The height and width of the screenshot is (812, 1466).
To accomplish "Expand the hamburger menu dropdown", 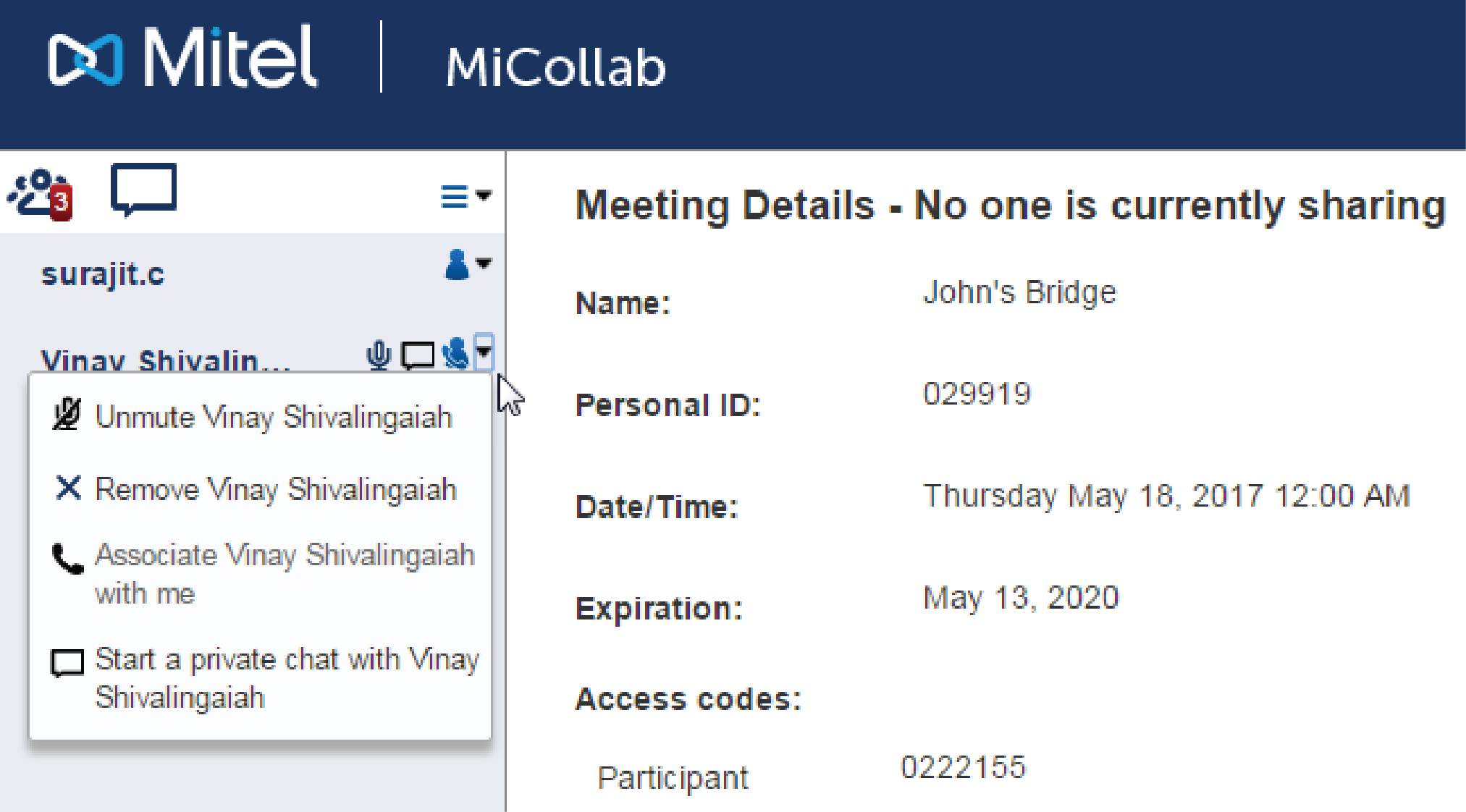I will click(466, 196).
